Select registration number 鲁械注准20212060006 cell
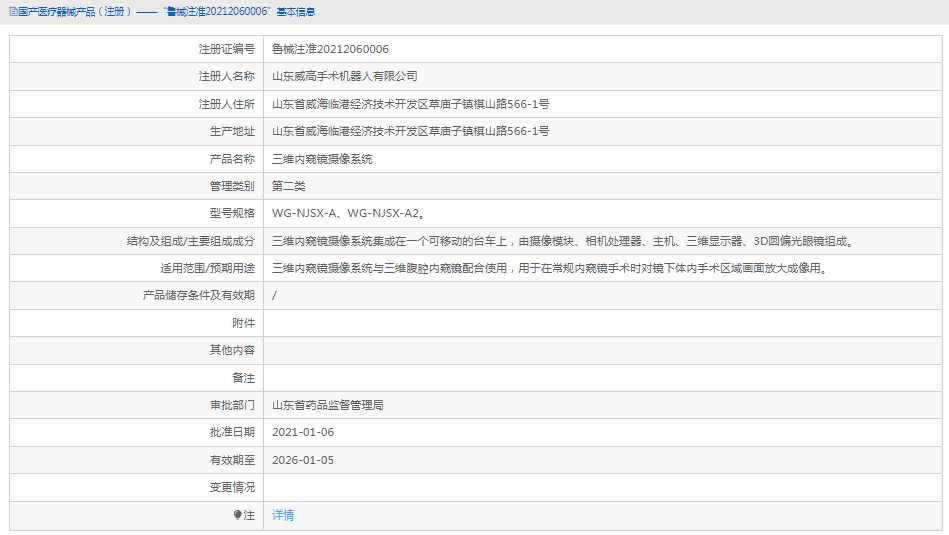The width and height of the screenshot is (949, 535). [x=330, y=49]
